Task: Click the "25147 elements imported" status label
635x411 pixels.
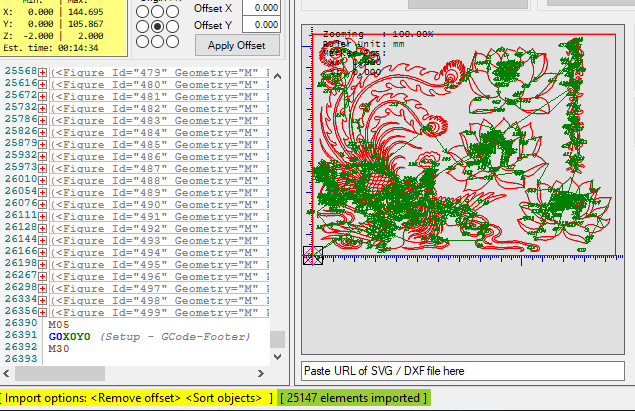Action: click(353, 398)
